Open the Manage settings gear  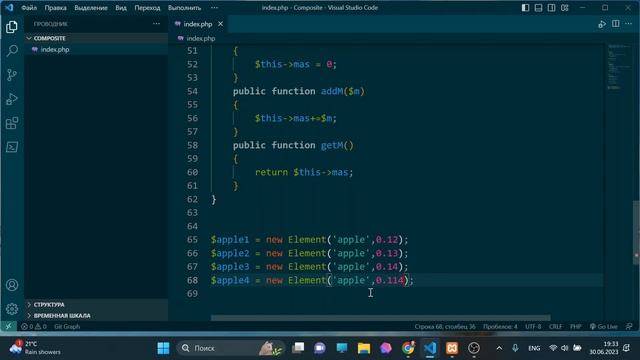coord(12,309)
